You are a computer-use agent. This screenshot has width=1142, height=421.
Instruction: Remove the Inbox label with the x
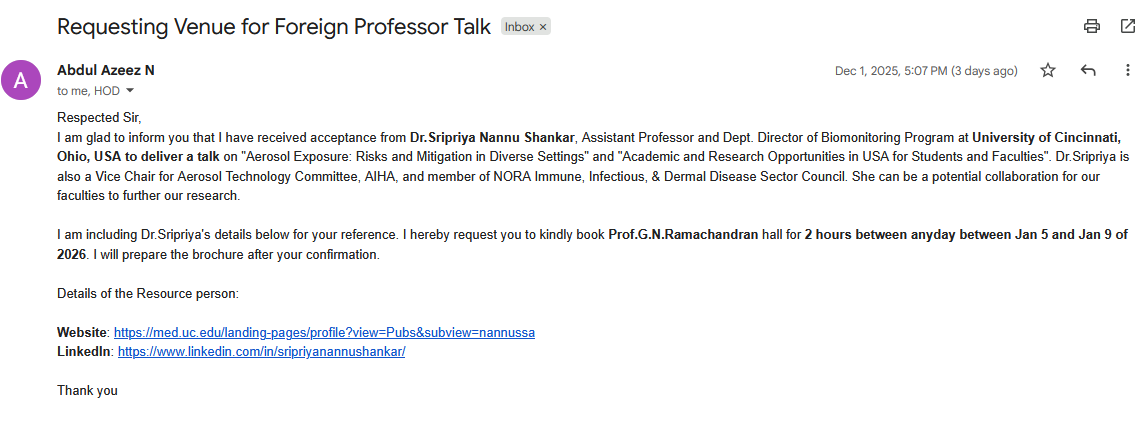[543, 27]
